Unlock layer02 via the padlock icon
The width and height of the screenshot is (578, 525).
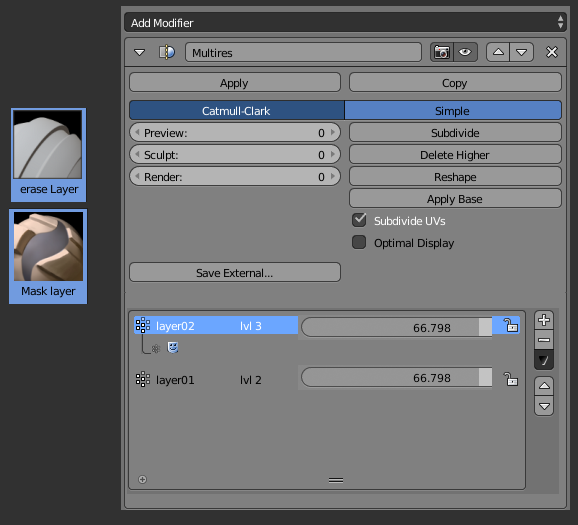coord(511,326)
